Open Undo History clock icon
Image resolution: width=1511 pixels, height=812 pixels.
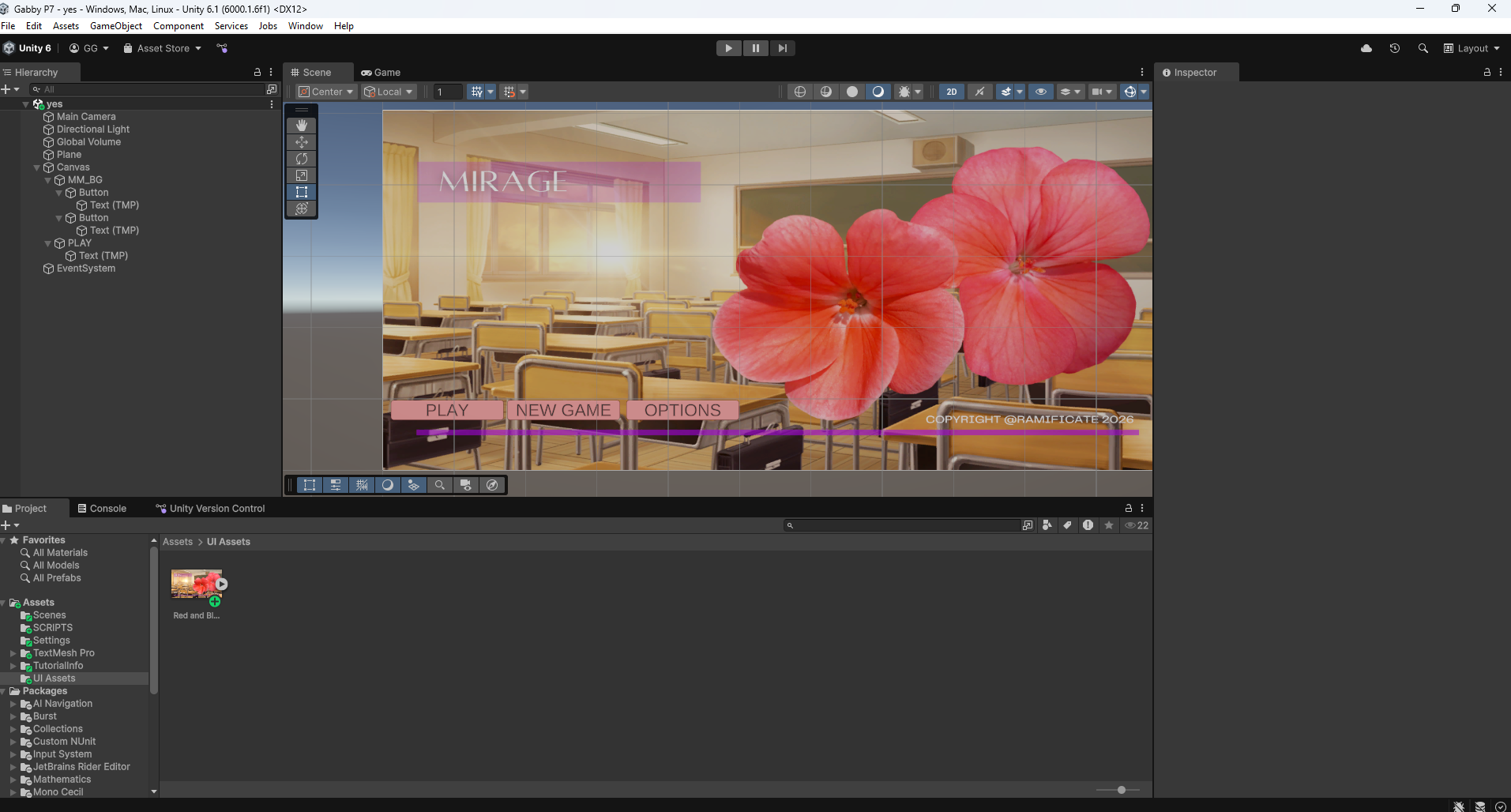pyautogui.click(x=1395, y=48)
